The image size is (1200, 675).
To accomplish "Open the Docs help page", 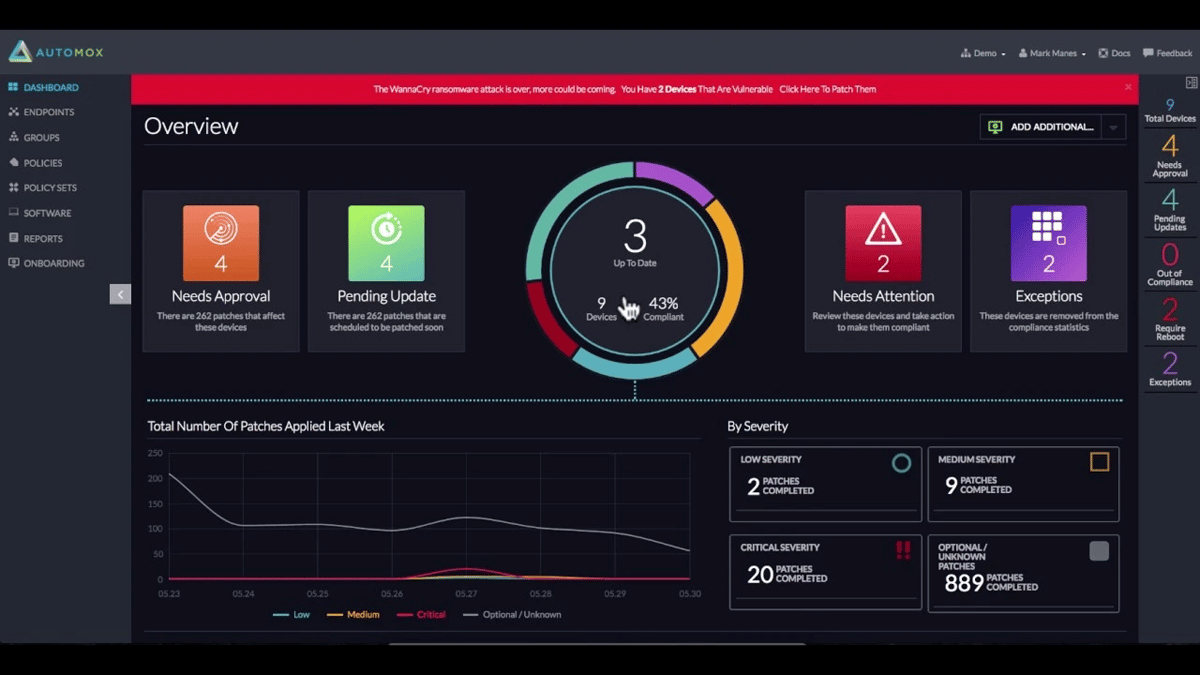I will click(x=1114, y=52).
